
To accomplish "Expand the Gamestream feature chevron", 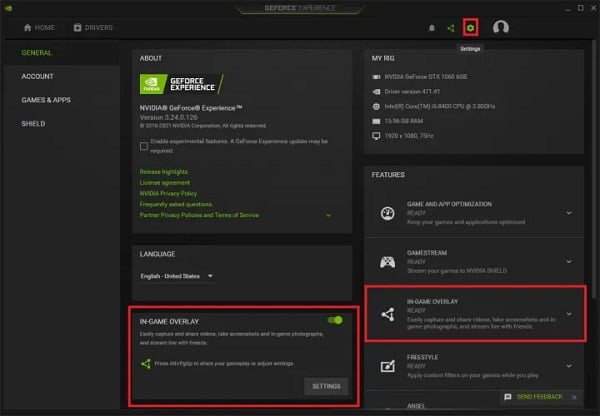I will tap(569, 261).
